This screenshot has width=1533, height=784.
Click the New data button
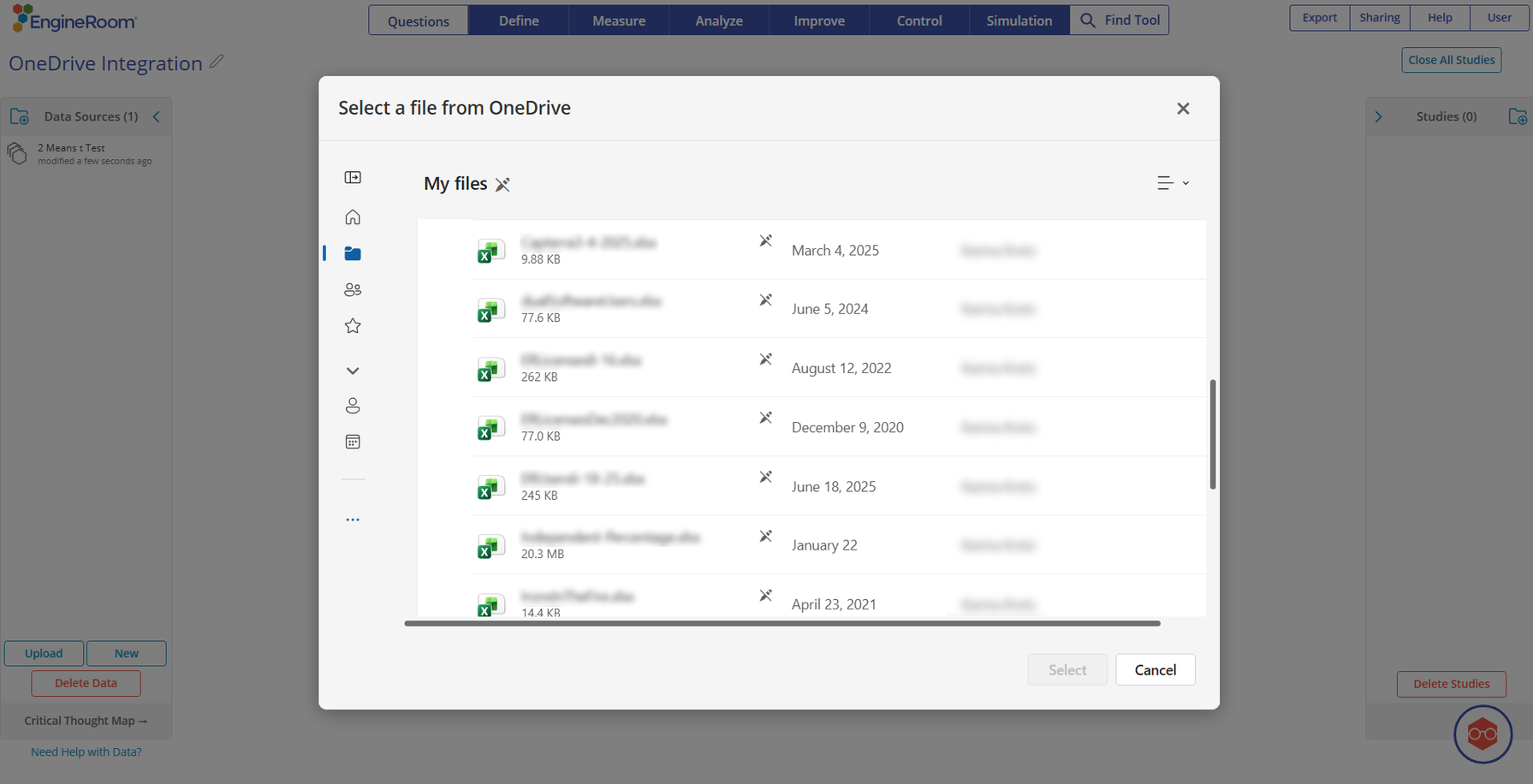(x=127, y=654)
